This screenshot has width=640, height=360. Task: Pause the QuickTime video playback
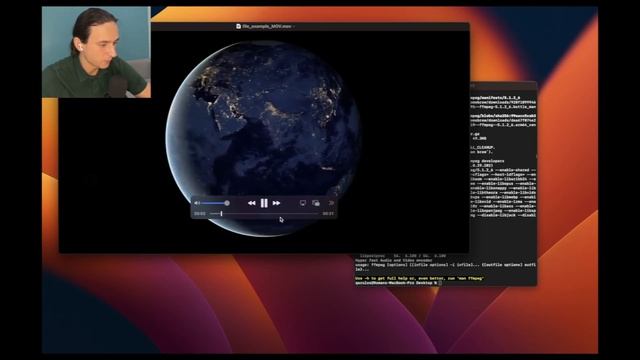(264, 203)
